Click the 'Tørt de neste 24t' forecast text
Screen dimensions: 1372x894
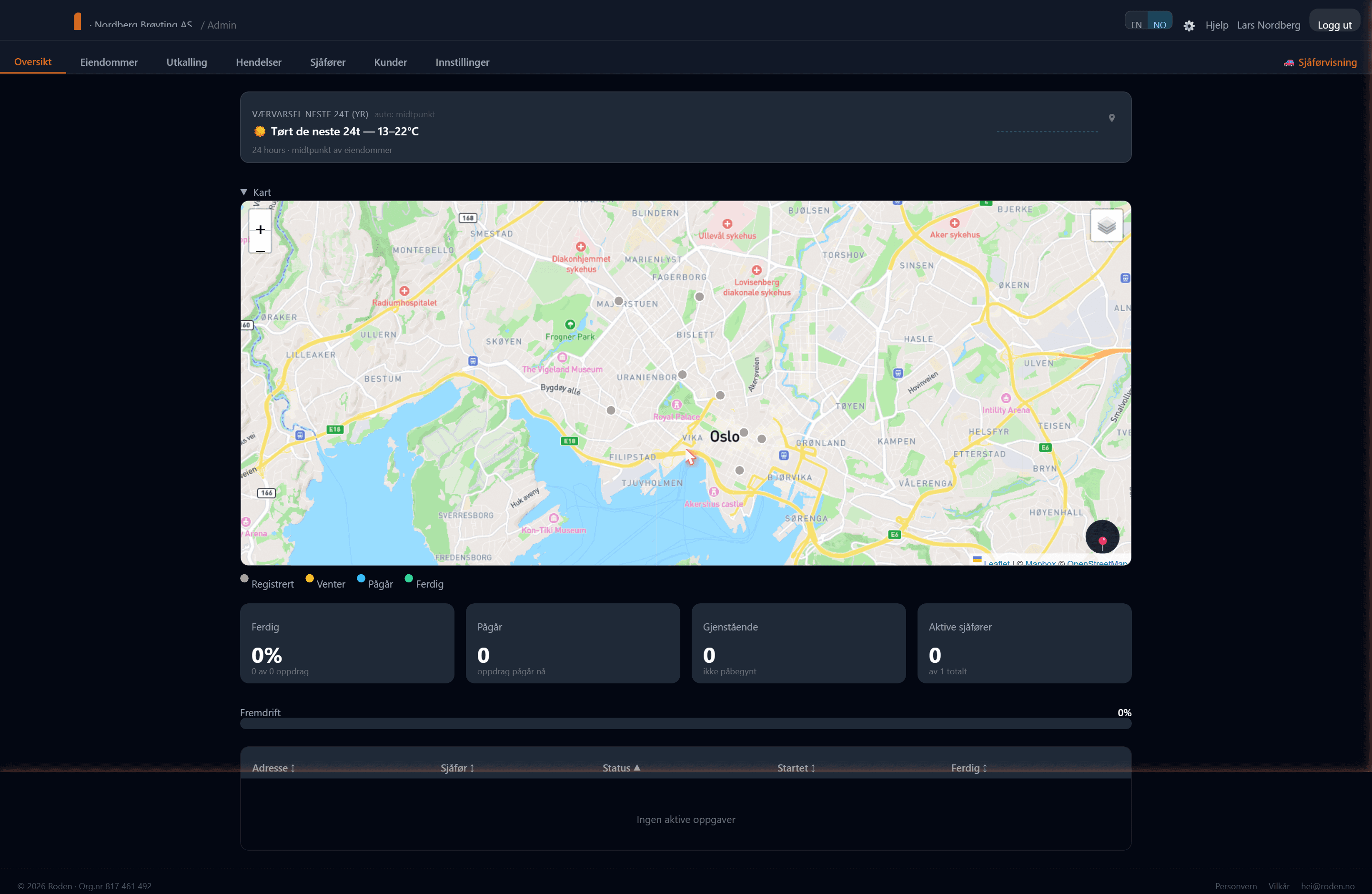pyautogui.click(x=345, y=132)
